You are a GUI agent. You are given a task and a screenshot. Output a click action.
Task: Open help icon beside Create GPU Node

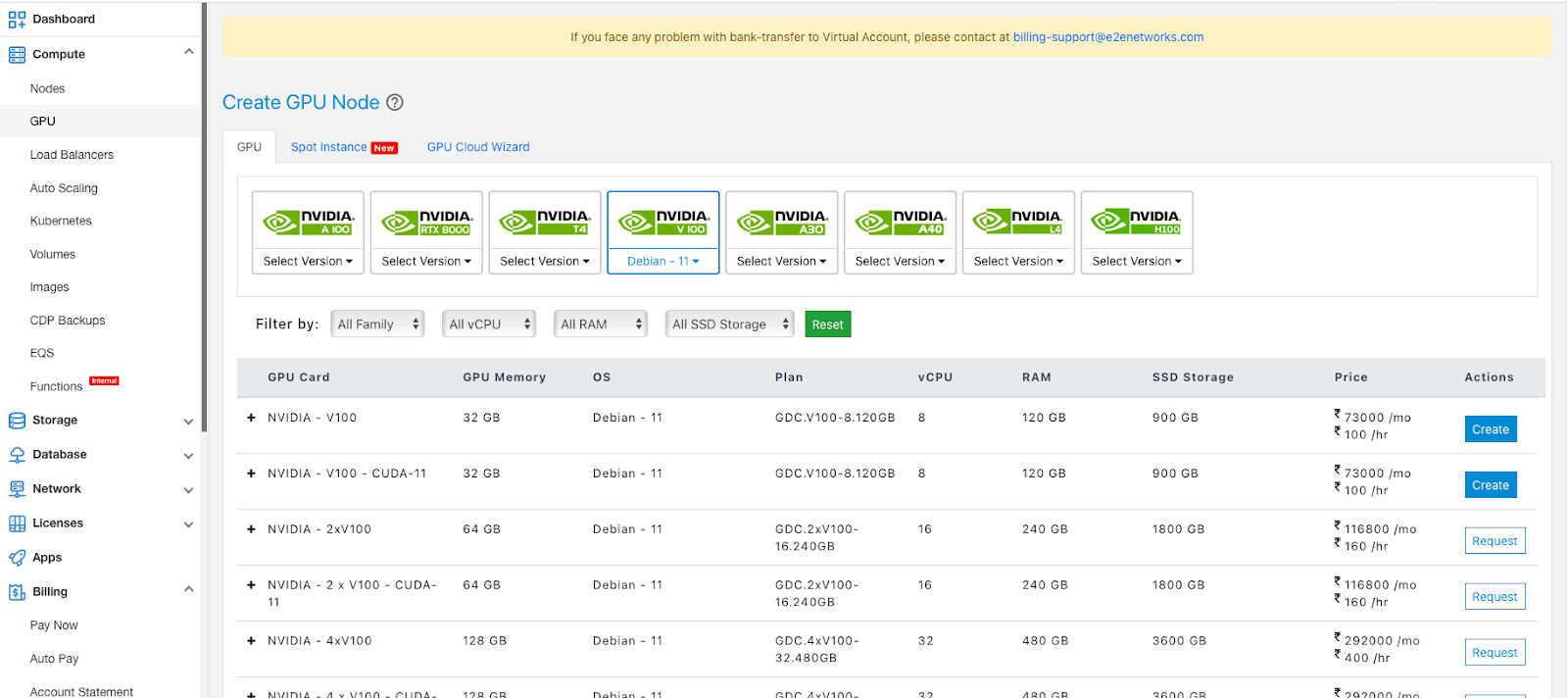pyautogui.click(x=395, y=102)
